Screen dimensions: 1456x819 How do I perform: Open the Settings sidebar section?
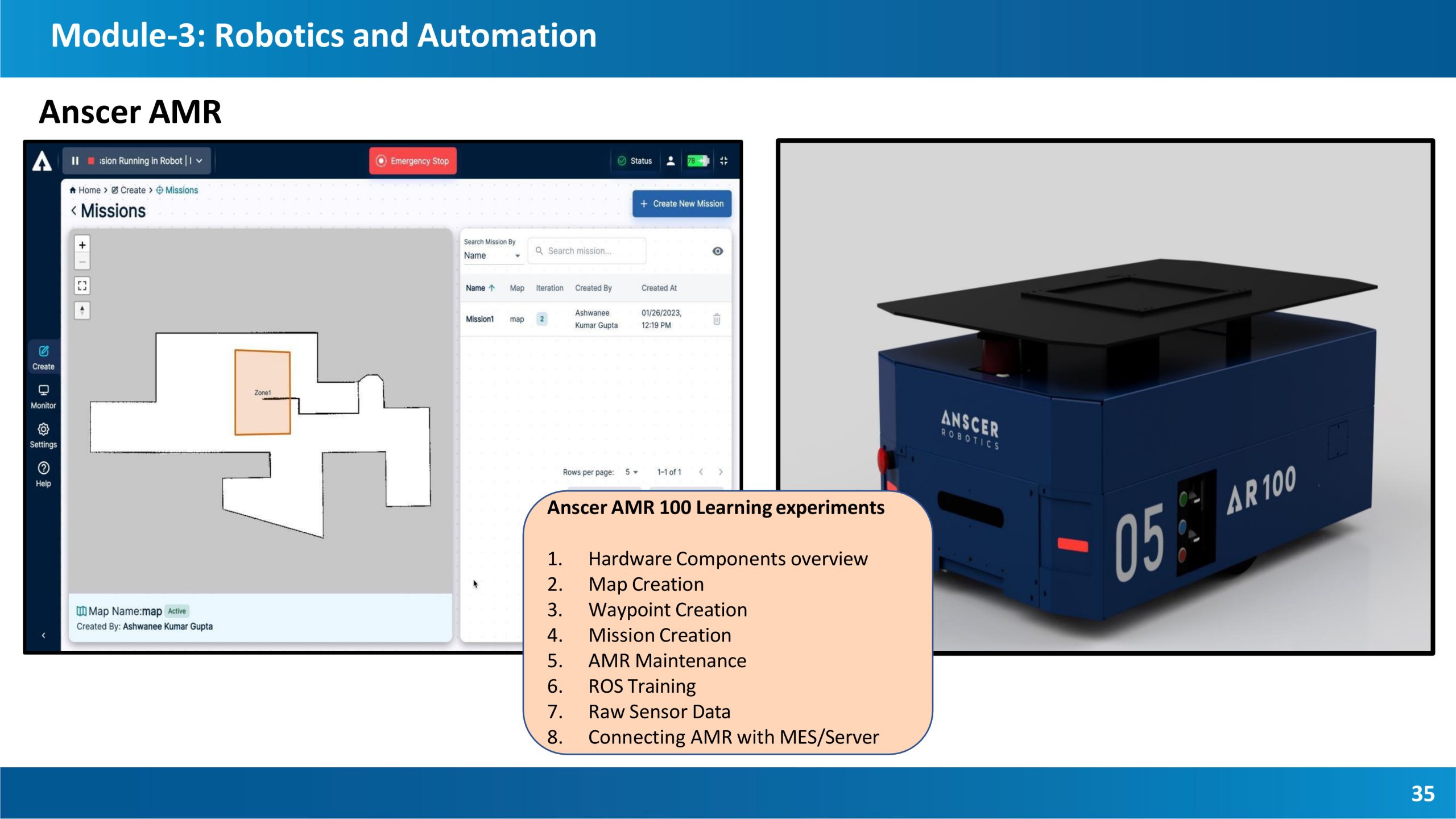[x=43, y=436]
